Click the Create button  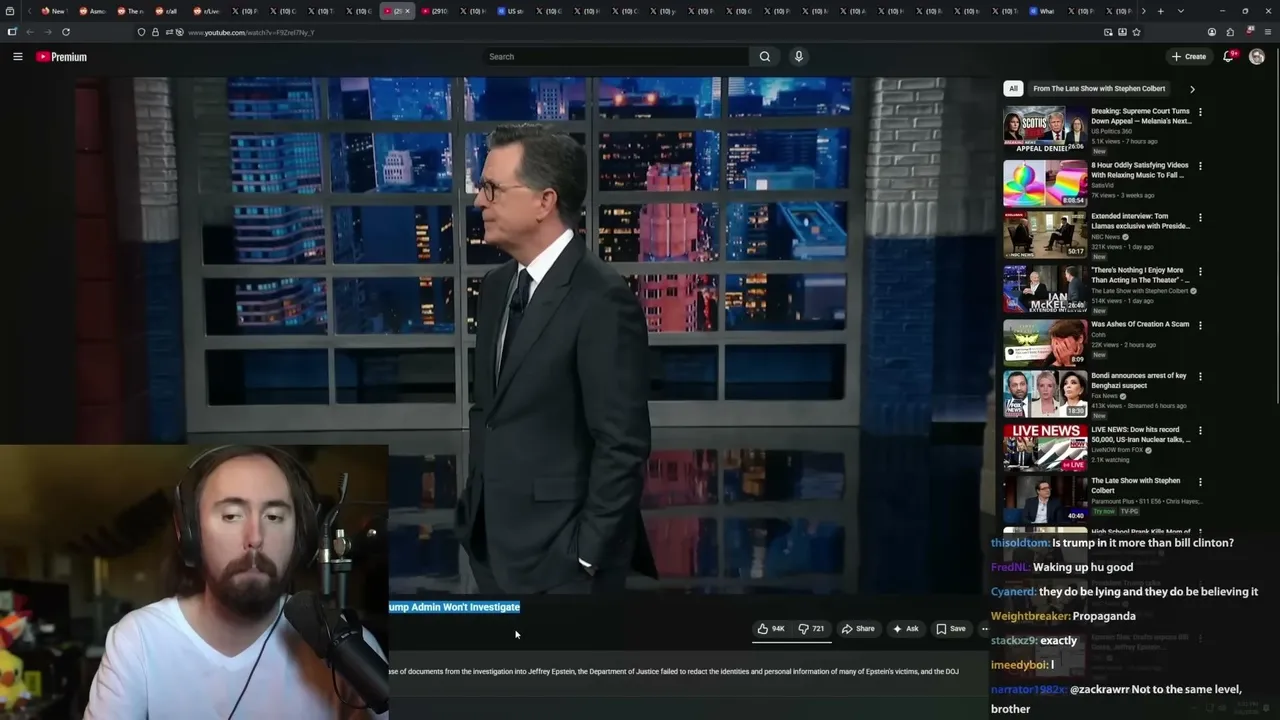click(x=1189, y=57)
